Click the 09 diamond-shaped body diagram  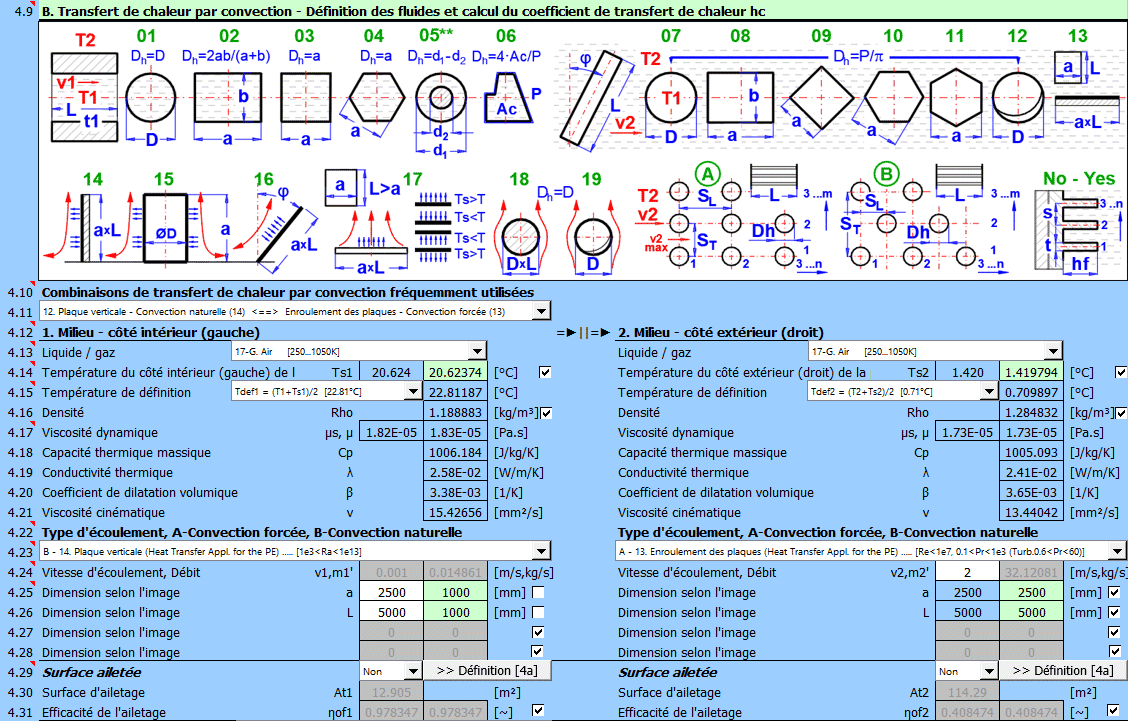[x=820, y=98]
